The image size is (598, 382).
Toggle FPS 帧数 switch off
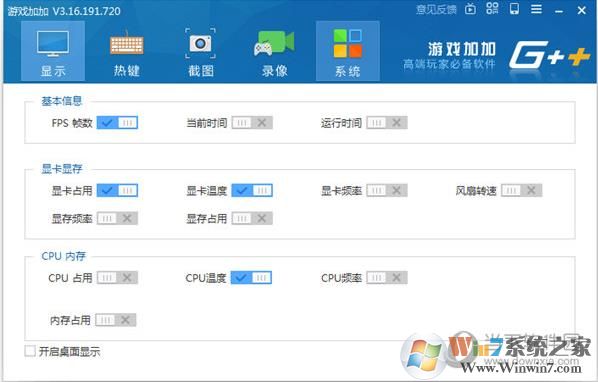click(117, 123)
